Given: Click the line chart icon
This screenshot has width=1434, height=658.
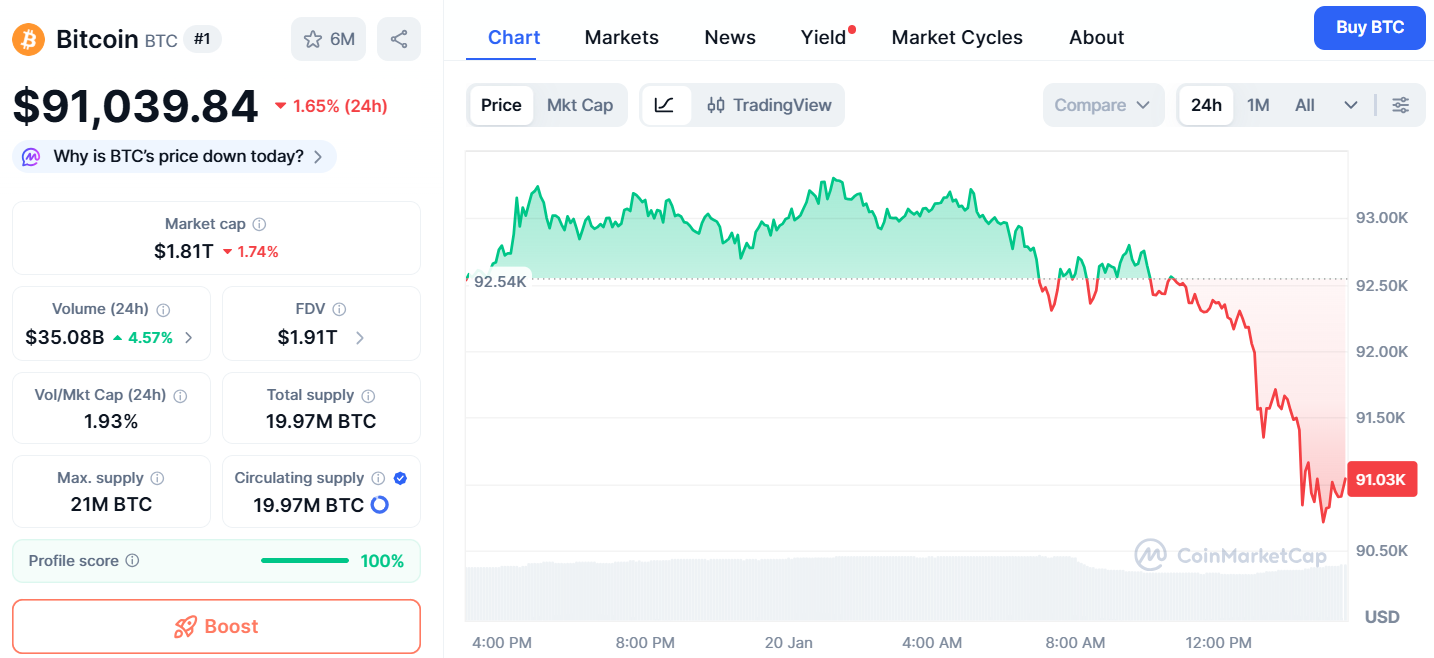Looking at the screenshot, I should coord(665,105).
